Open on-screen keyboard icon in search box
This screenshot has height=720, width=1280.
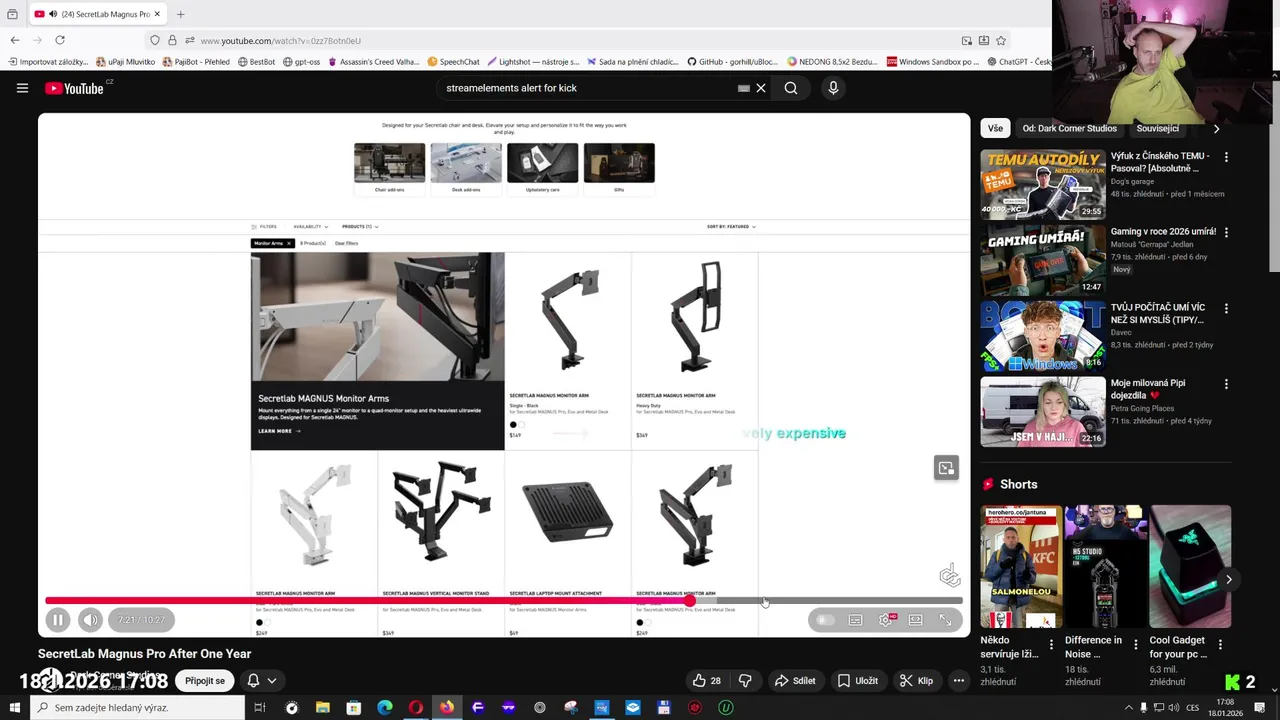744,88
